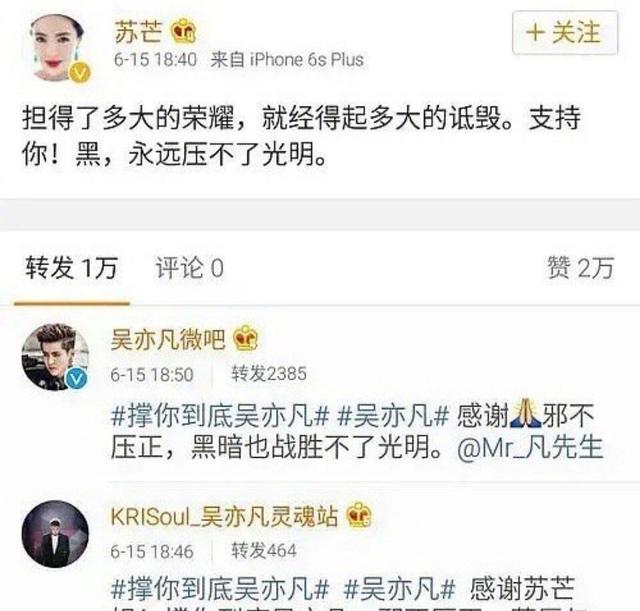Follow 苏芒 with the +关注 button
The height and width of the screenshot is (611, 640).
pos(565,33)
